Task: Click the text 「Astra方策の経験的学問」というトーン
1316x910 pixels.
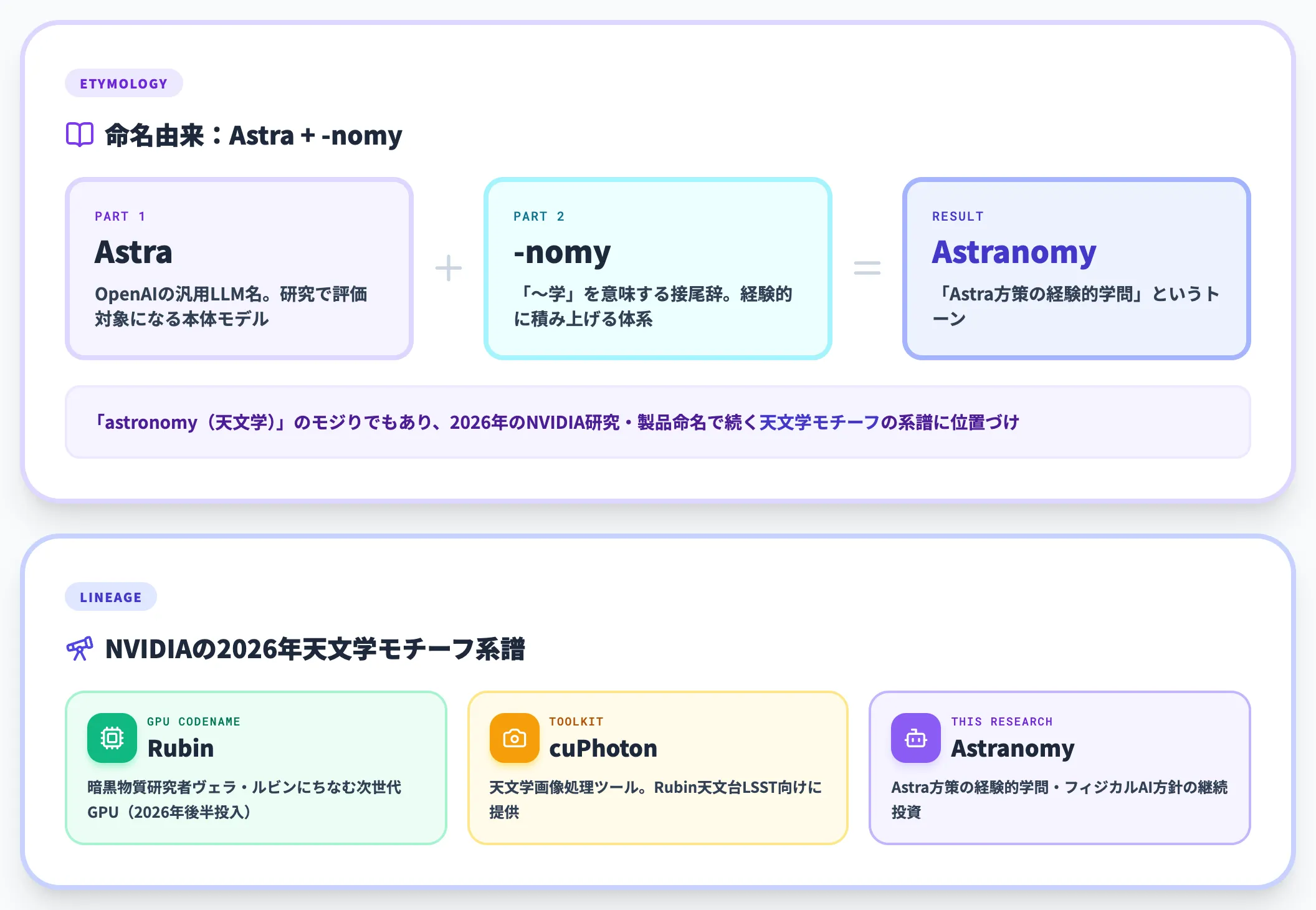Action: tap(1076, 306)
